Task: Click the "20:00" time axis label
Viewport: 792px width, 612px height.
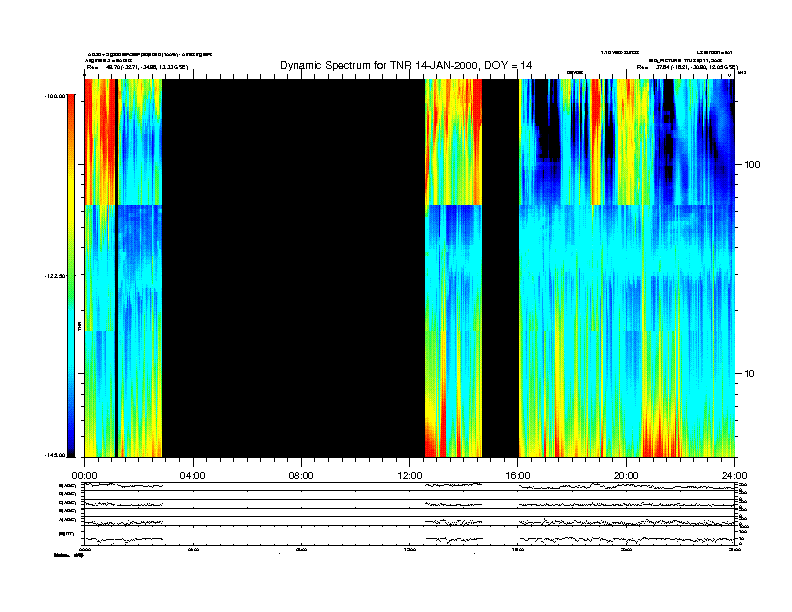Action: 626,476
